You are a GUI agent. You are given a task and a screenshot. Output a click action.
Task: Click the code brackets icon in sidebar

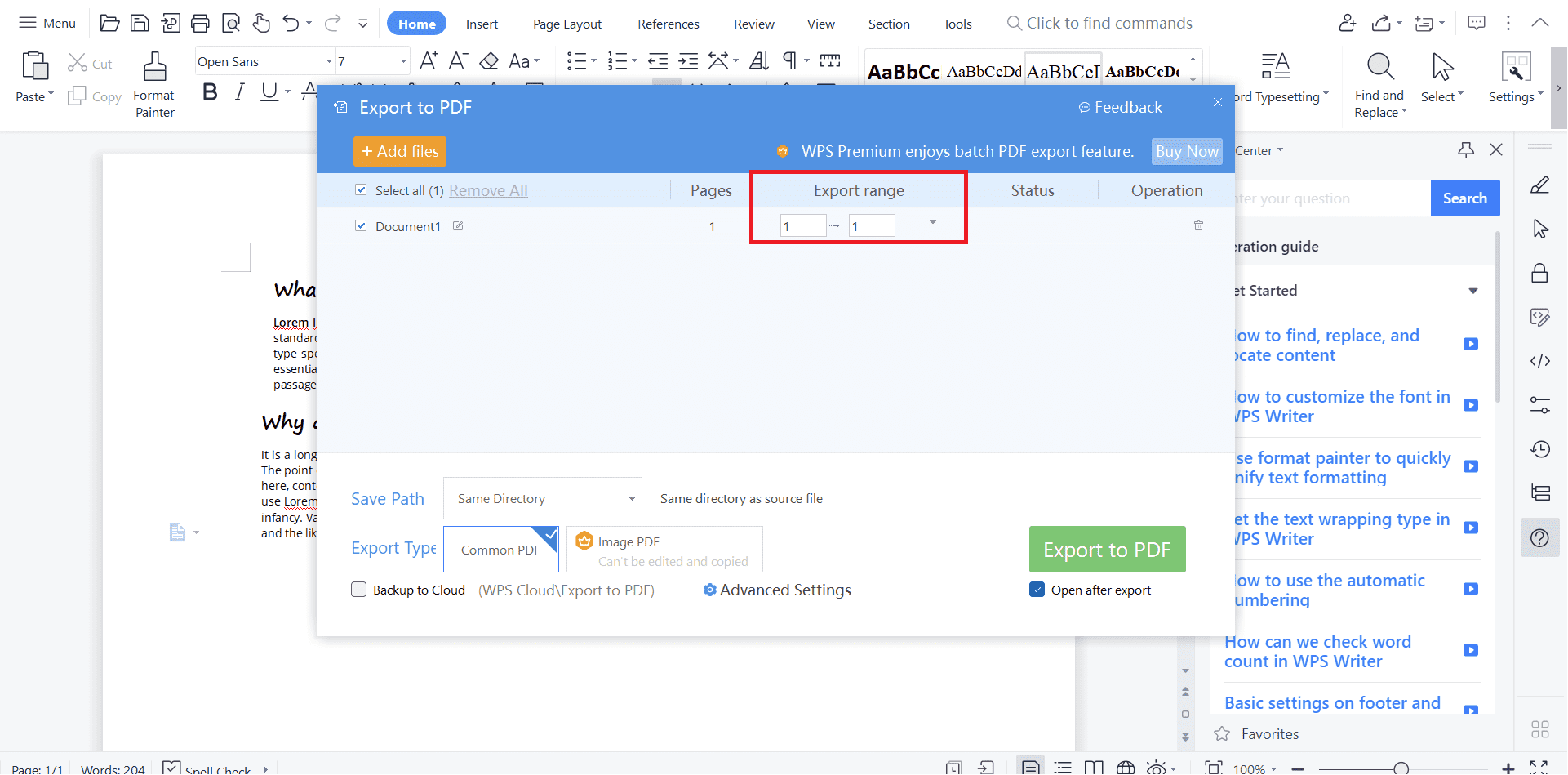pos(1540,361)
